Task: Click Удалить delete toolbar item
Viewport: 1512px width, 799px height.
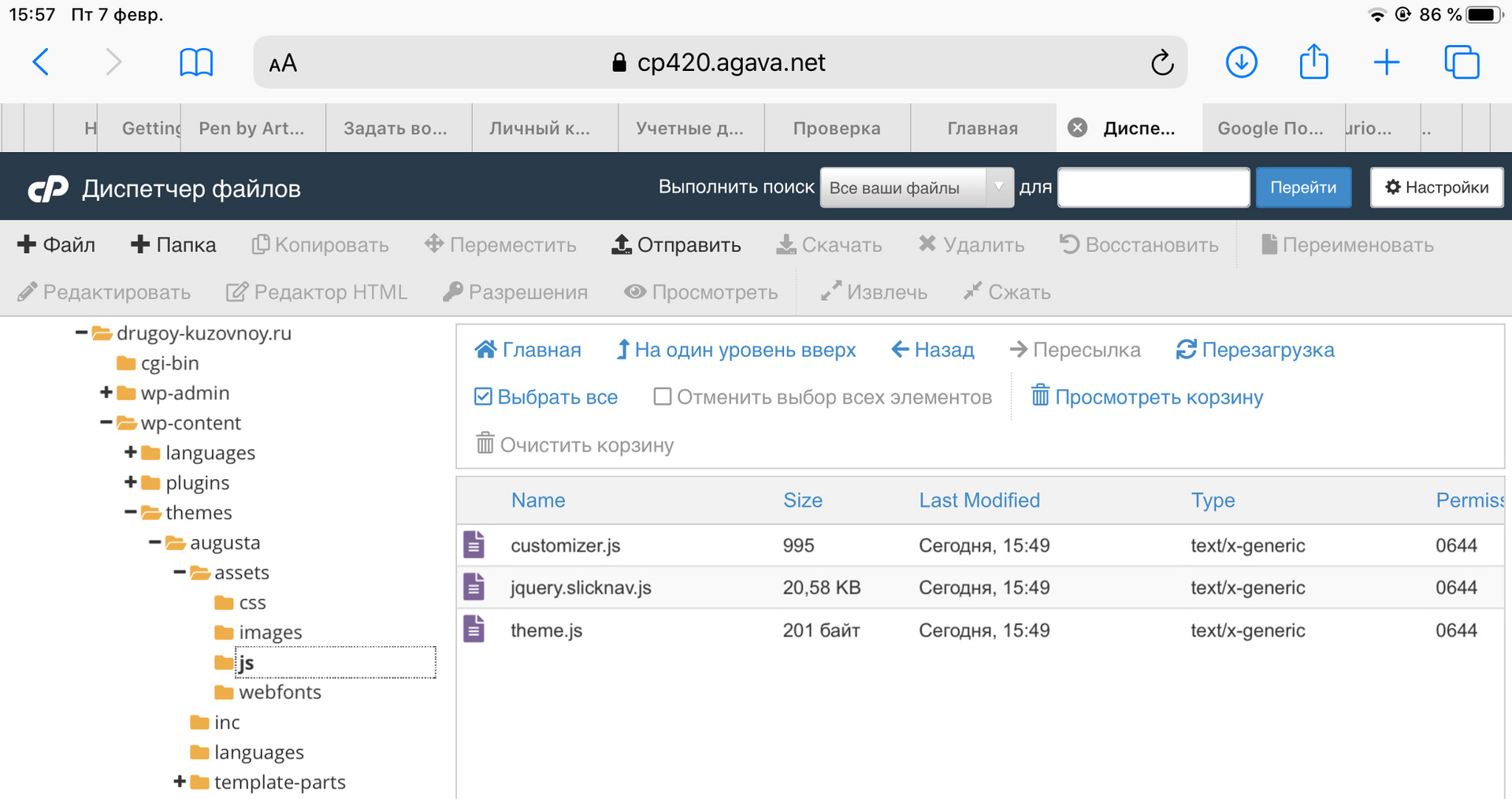Action: point(971,245)
